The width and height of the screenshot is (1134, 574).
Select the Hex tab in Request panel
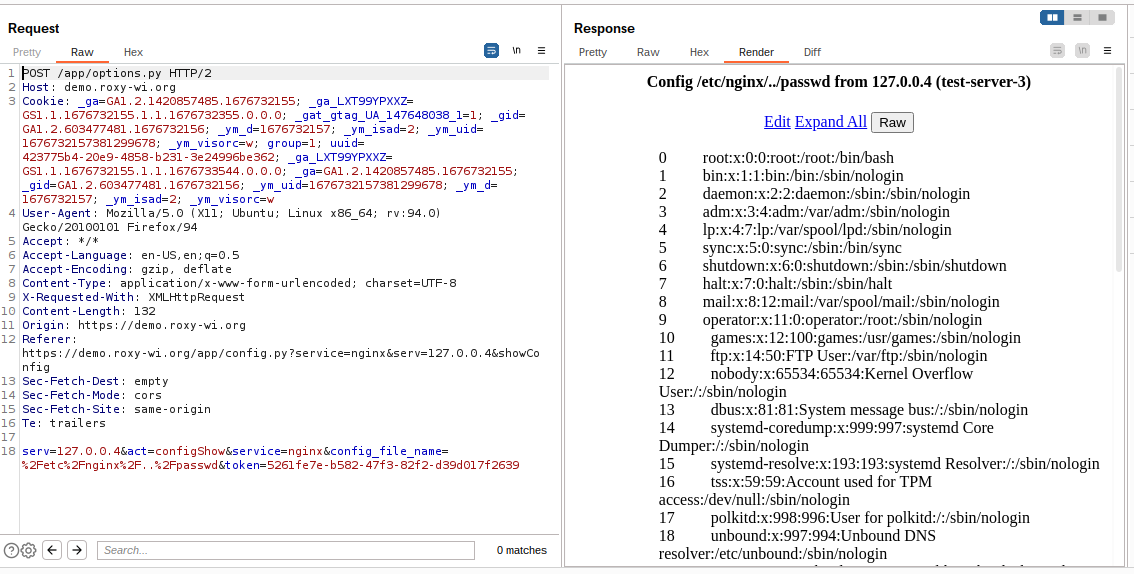point(133,52)
